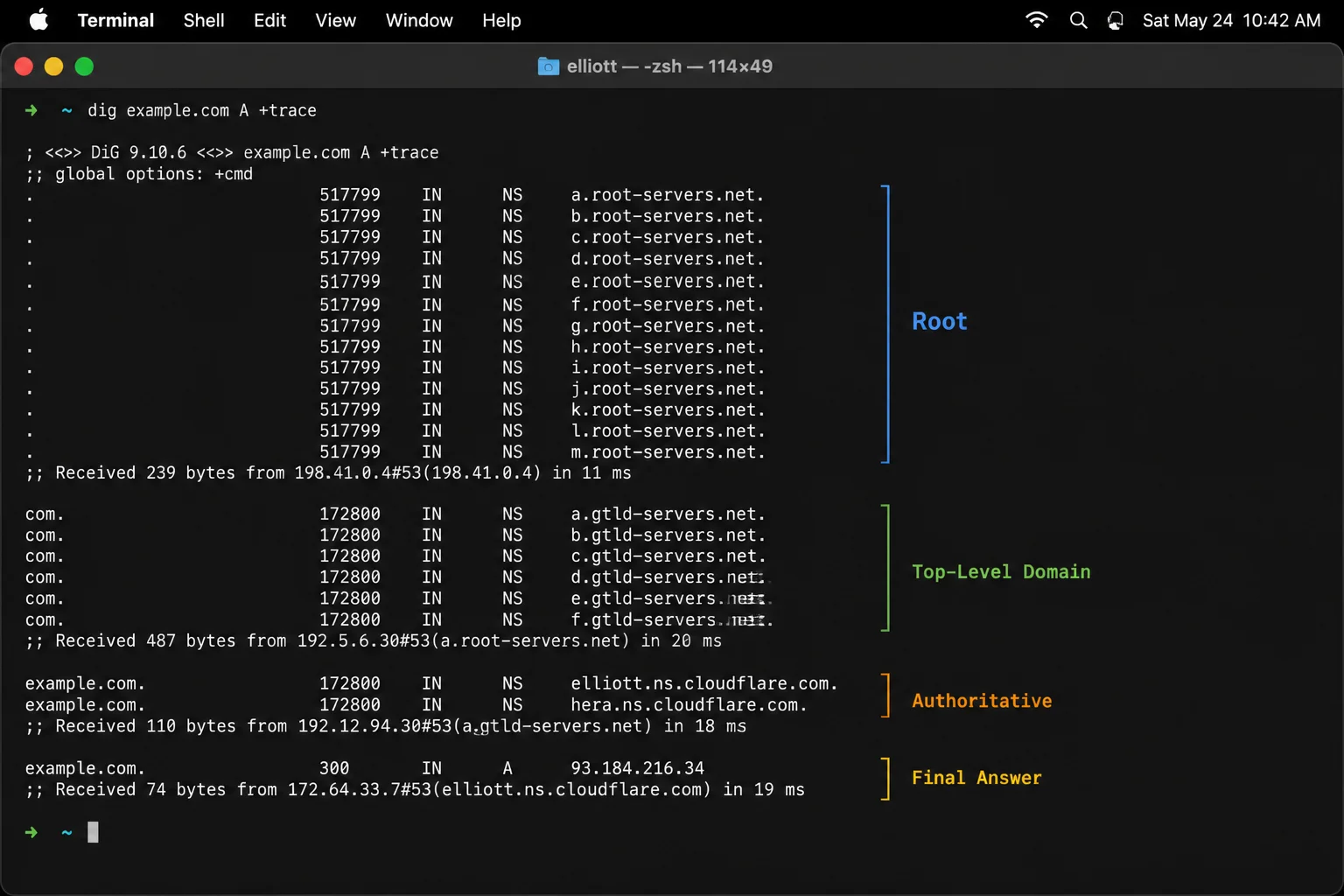Click 'a.gtld-servers.net.' entry
This screenshot has height=896, width=1344.
pos(668,514)
